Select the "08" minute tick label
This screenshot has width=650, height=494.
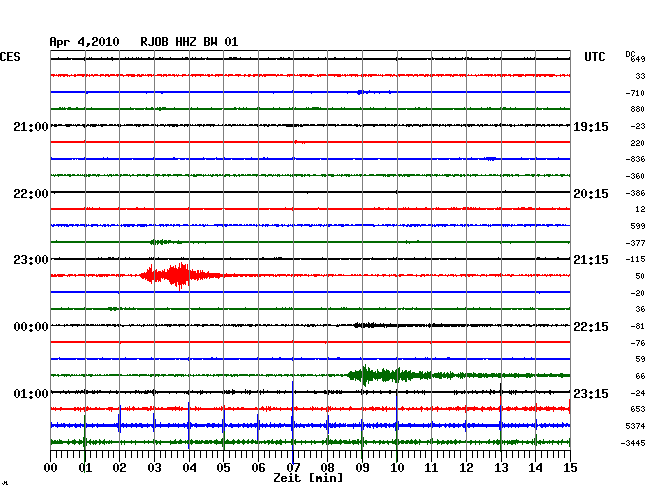(x=327, y=468)
